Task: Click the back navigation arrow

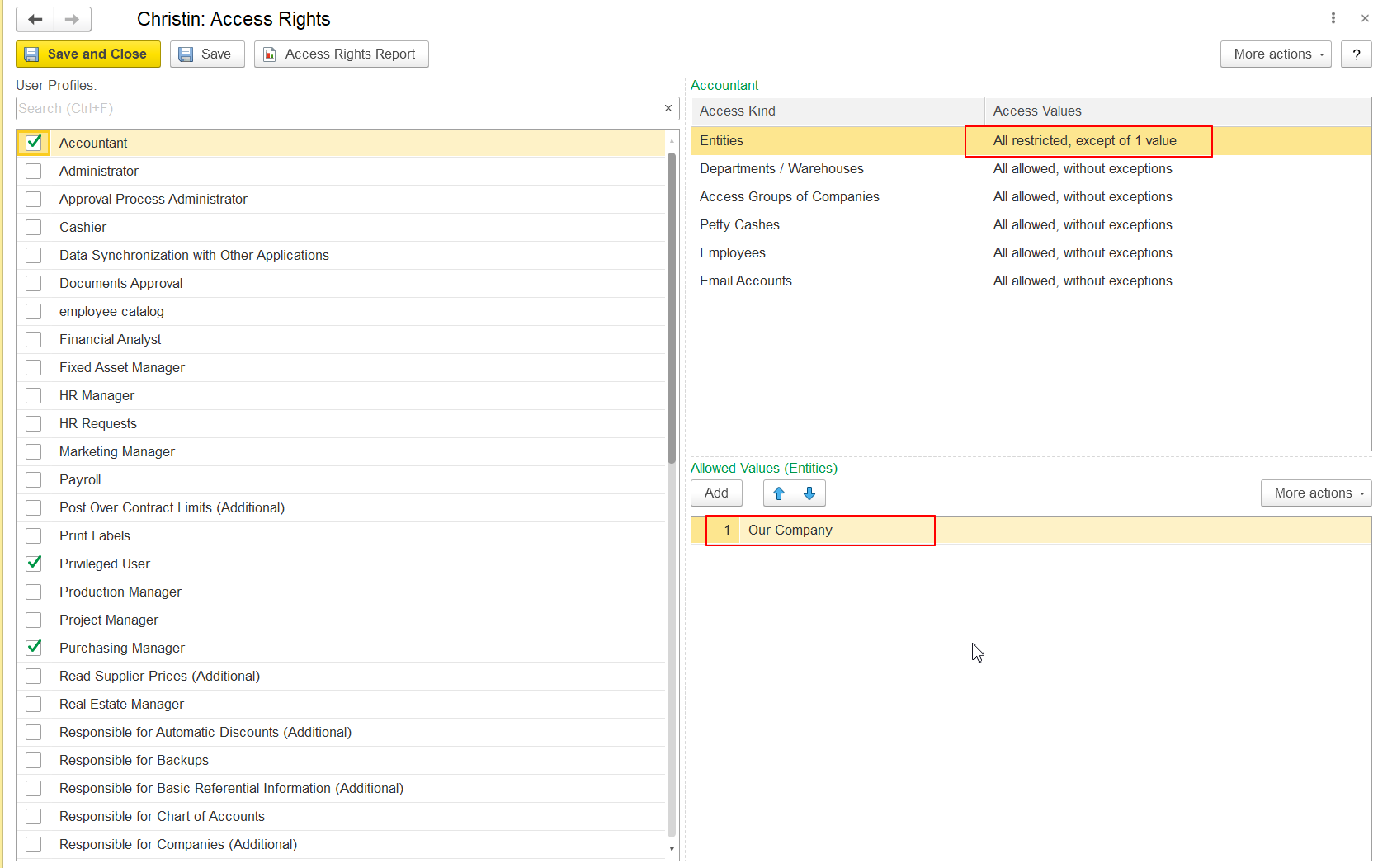Action: [x=35, y=19]
